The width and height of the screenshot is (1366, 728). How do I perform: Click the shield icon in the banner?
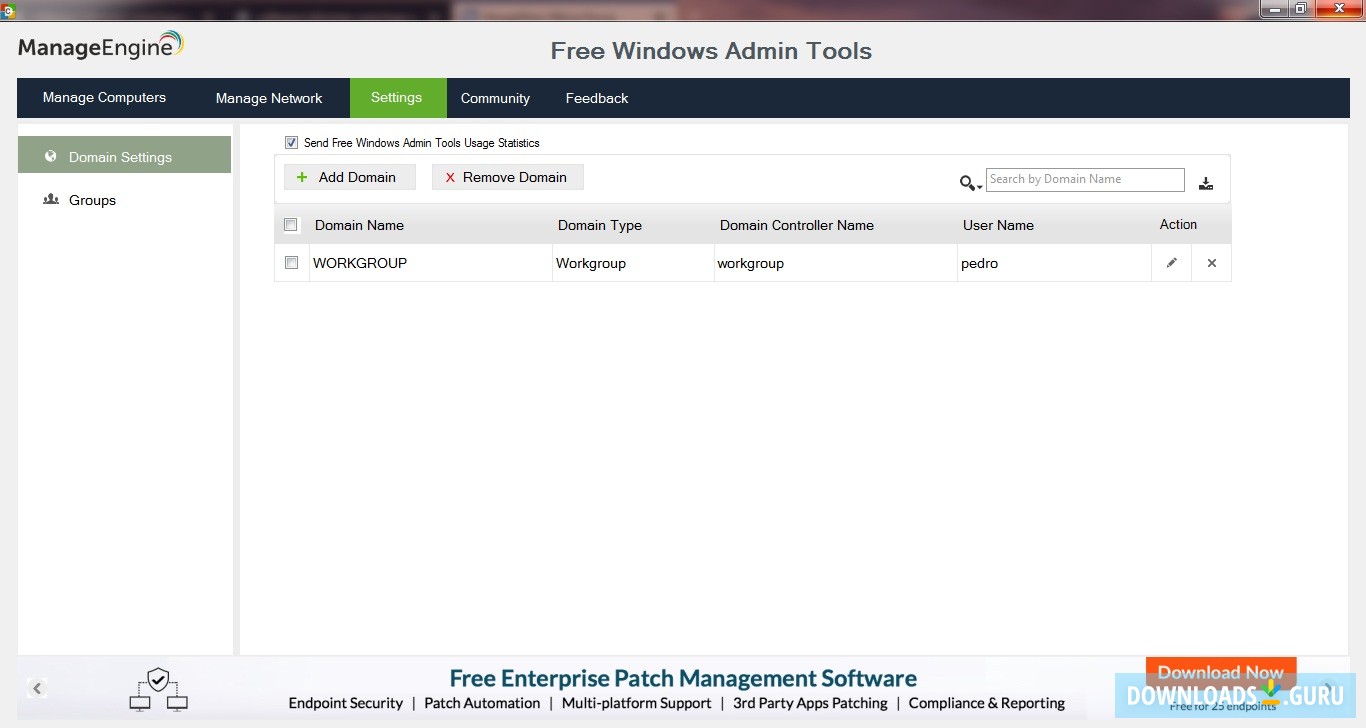pyautogui.click(x=157, y=679)
